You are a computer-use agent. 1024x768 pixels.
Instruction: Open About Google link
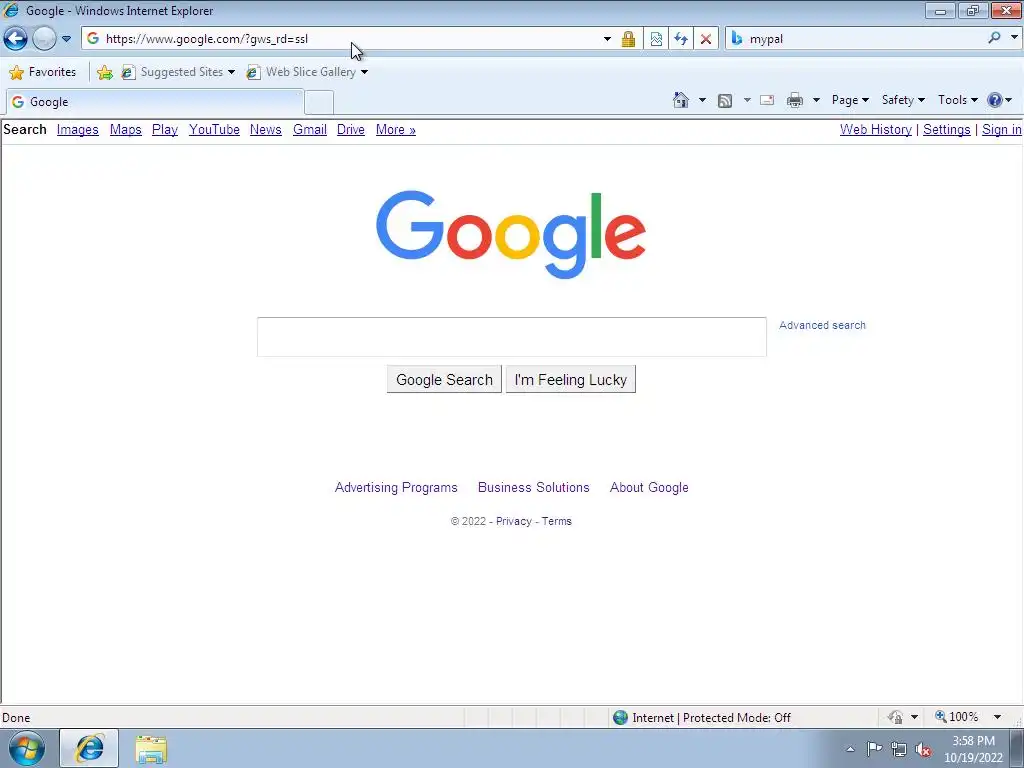(x=649, y=487)
